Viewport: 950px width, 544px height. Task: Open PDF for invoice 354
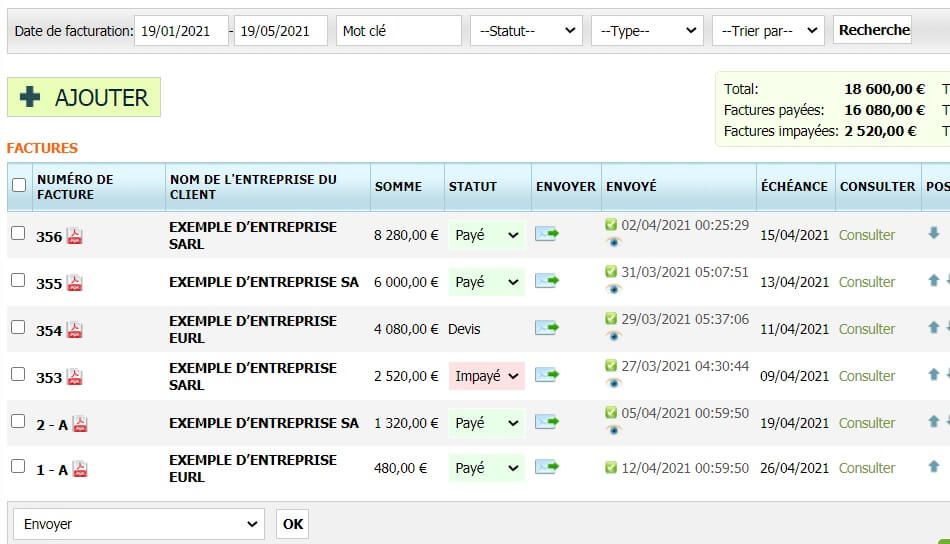75,330
